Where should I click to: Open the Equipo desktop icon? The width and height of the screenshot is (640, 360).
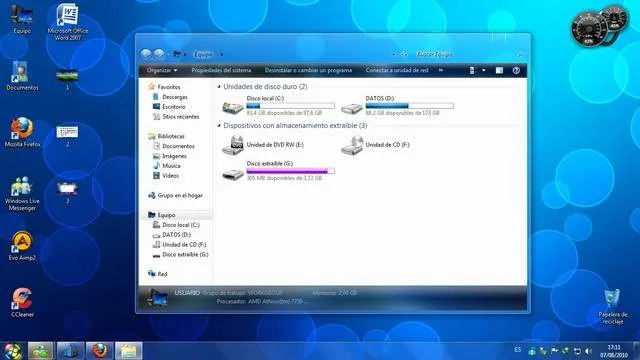pyautogui.click(x=22, y=19)
